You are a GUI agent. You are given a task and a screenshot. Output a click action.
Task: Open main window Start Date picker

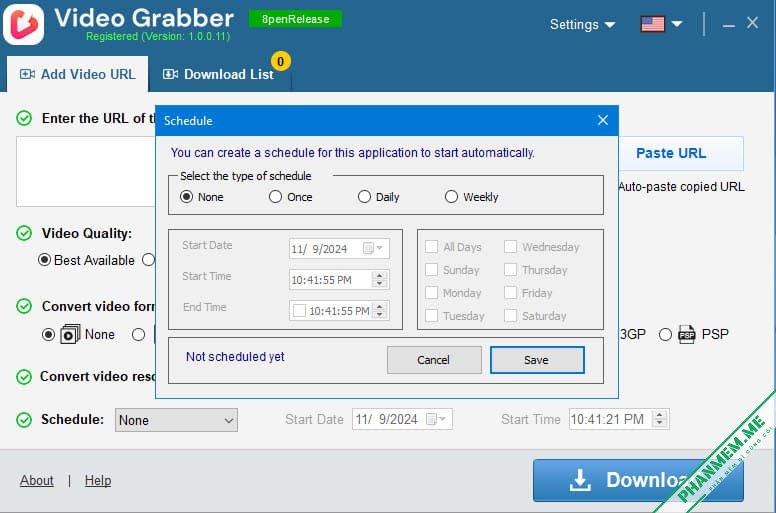click(442, 420)
